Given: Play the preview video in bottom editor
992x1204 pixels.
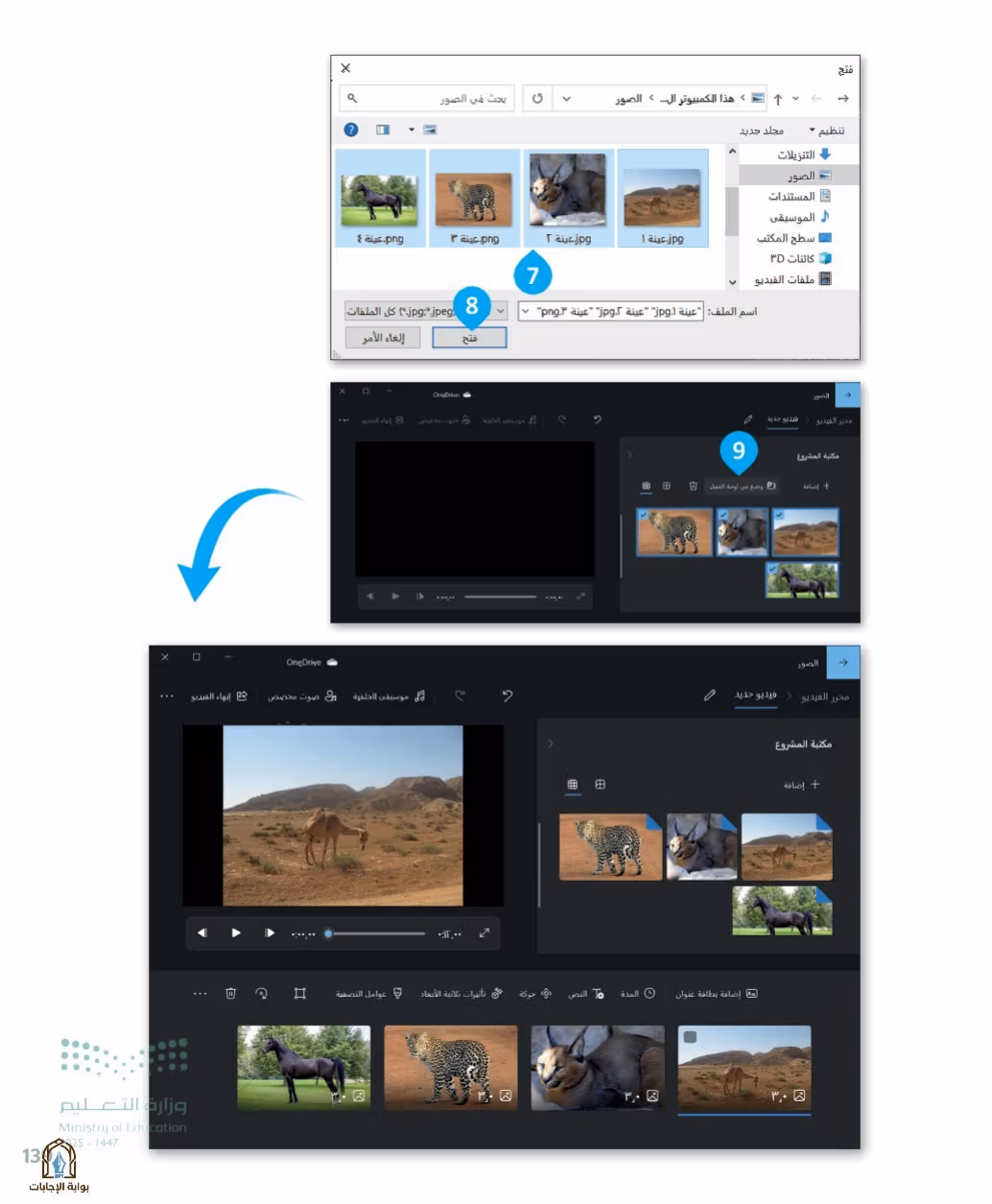Looking at the screenshot, I should click(236, 933).
